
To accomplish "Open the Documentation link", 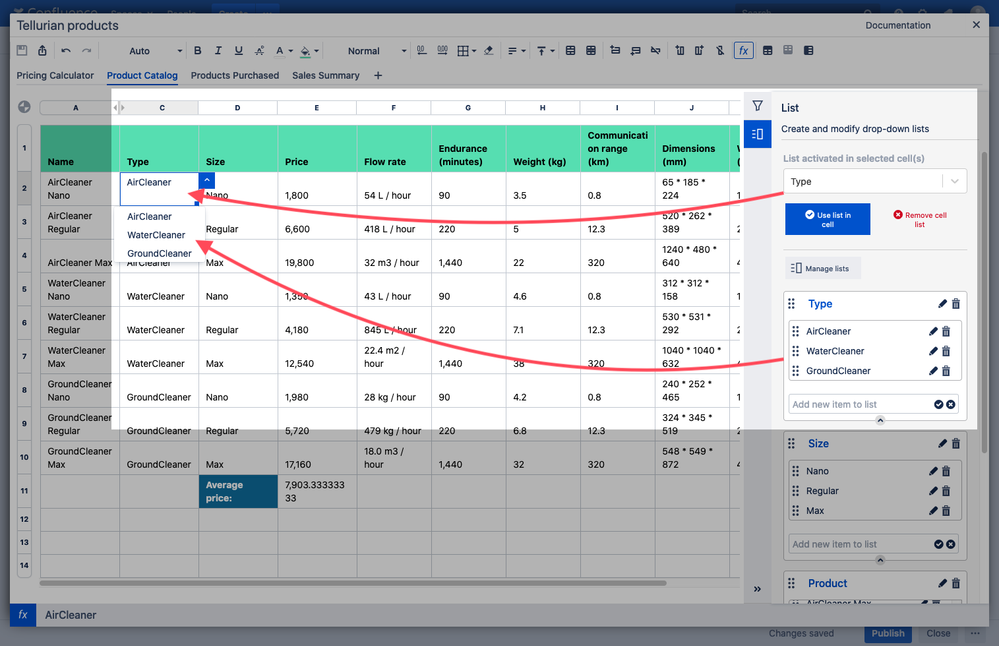I will pos(898,25).
